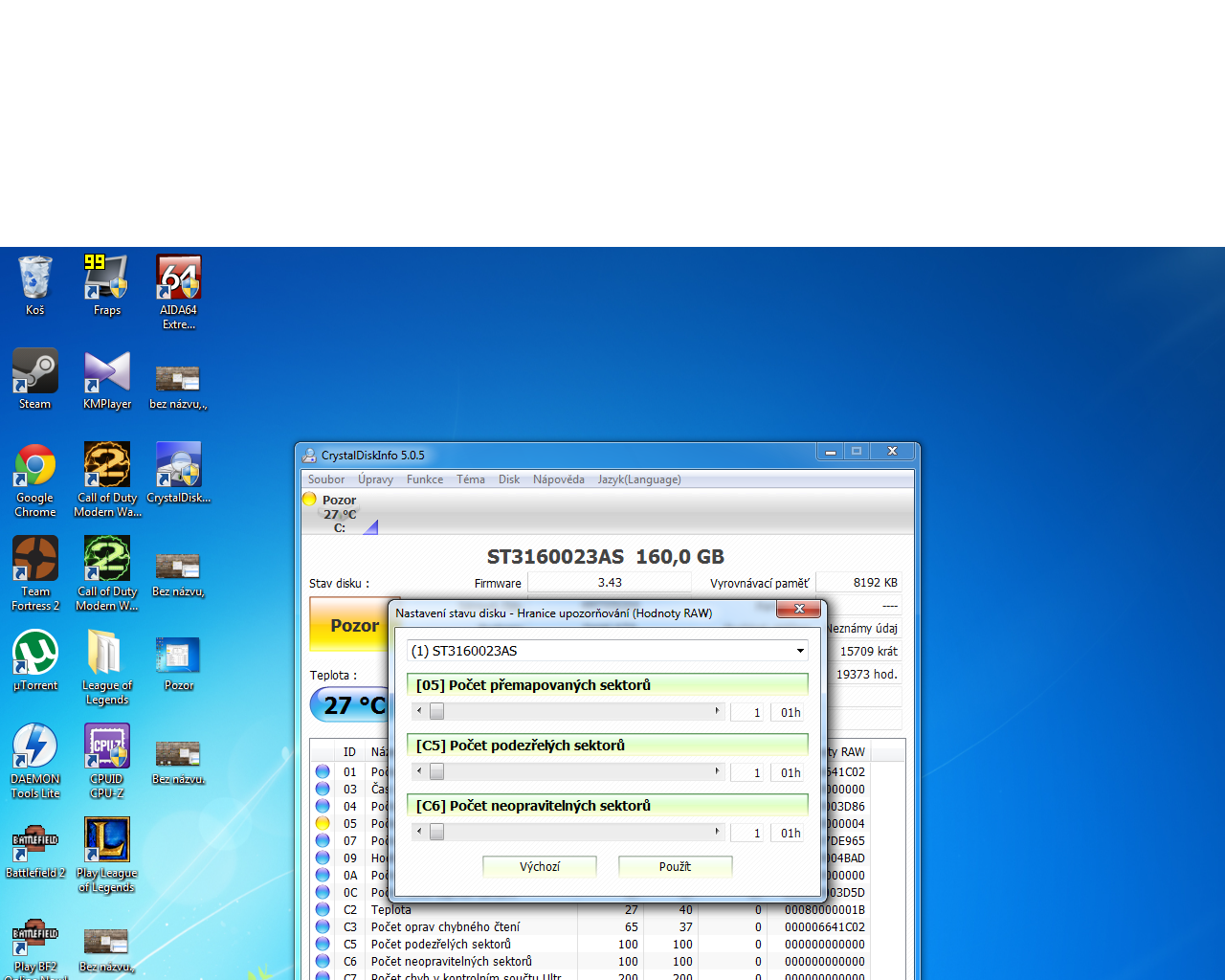Screen dimensions: 1225x980
Task: Select the 'bez názvu,.,' image file
Action: 178,386
